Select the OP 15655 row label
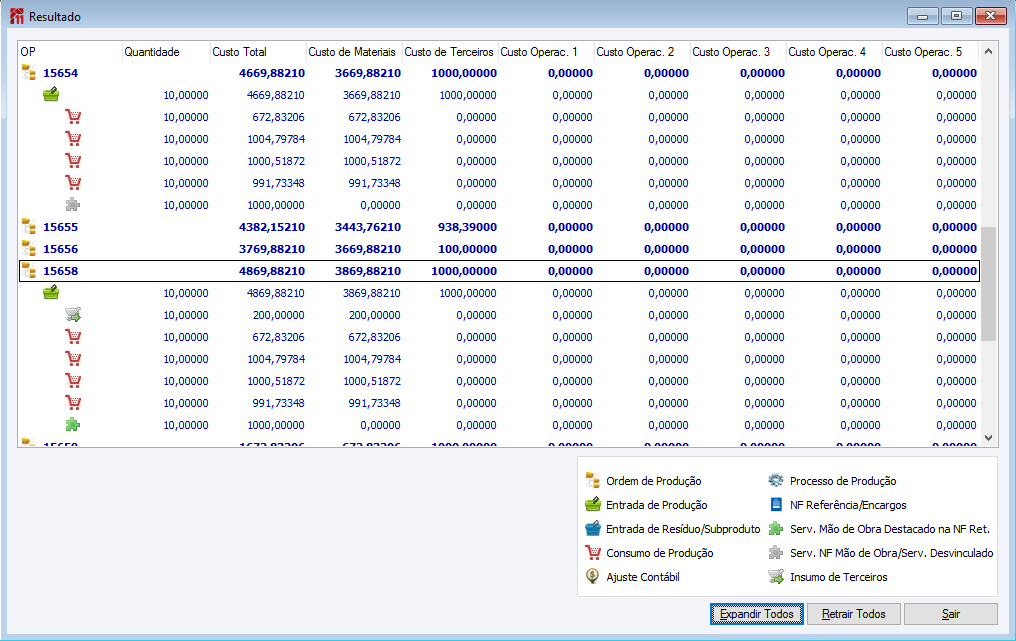The image size is (1016, 641). pos(60,227)
